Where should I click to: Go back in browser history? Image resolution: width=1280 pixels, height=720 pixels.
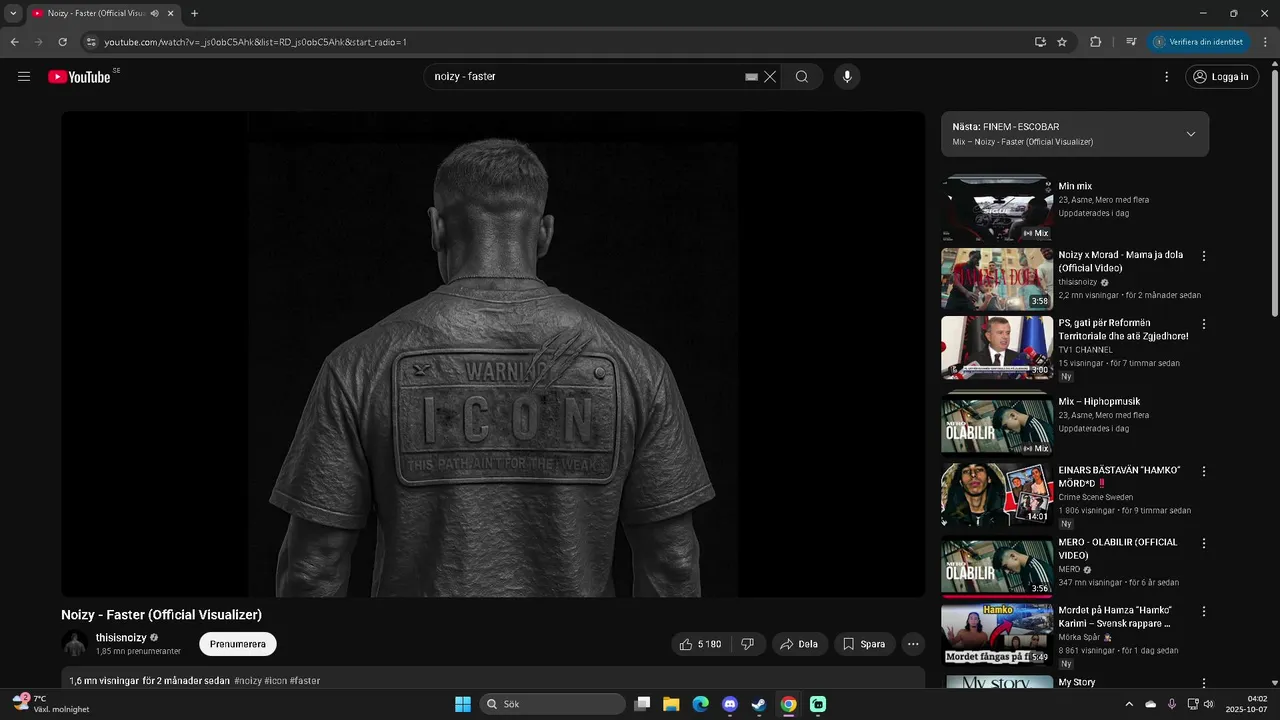click(x=14, y=42)
